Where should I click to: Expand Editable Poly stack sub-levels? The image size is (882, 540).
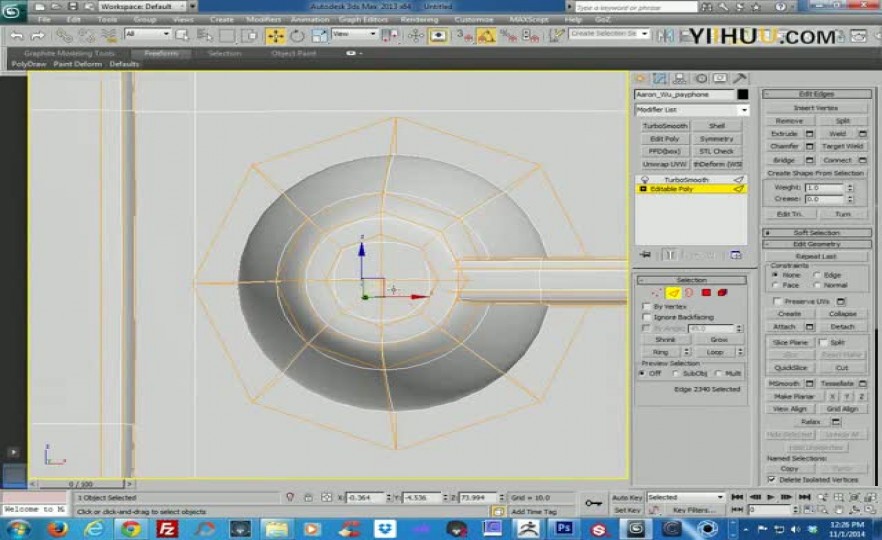pyautogui.click(x=643, y=189)
